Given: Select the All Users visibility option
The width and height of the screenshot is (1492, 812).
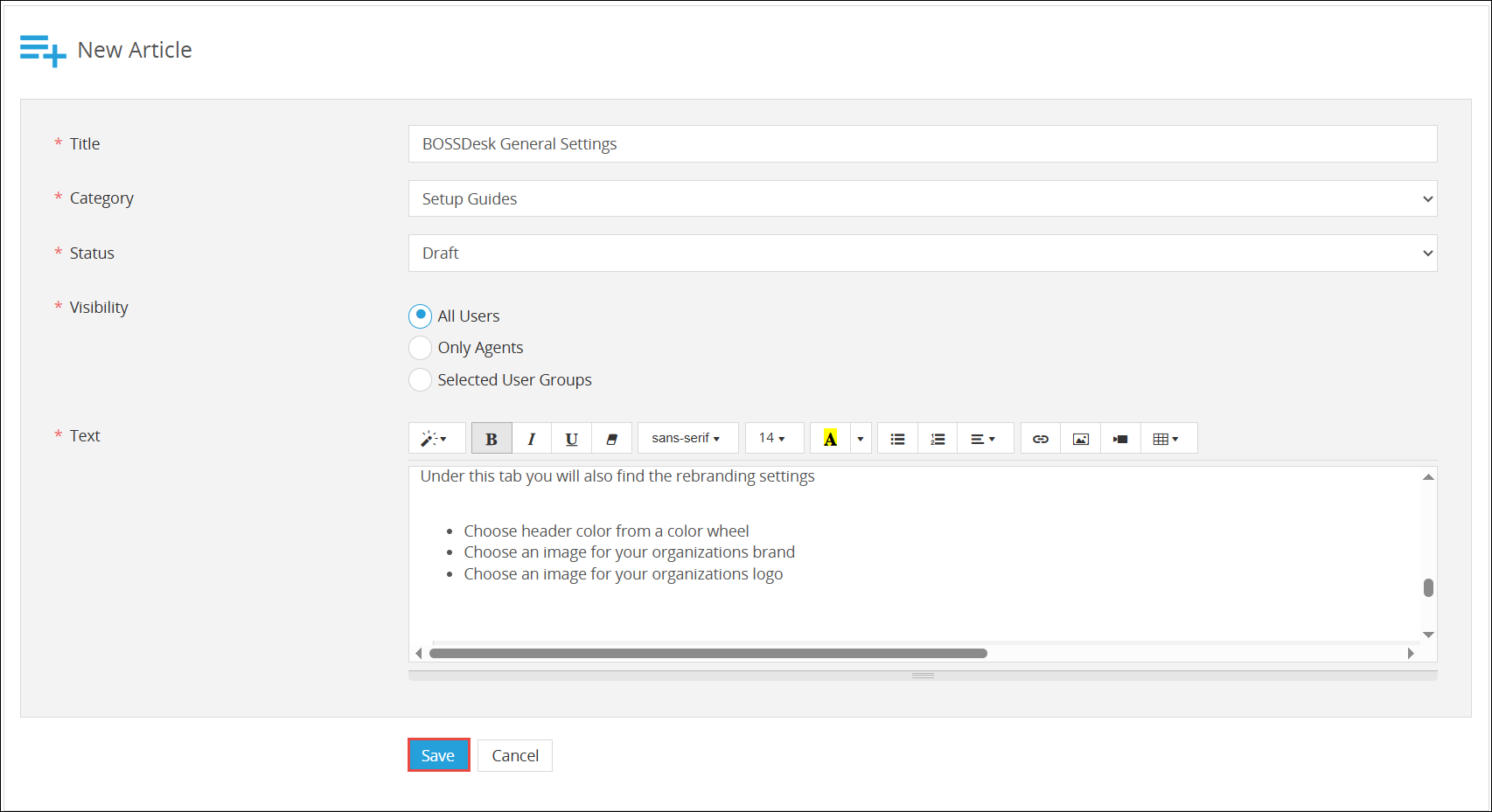Looking at the screenshot, I should (x=420, y=316).
